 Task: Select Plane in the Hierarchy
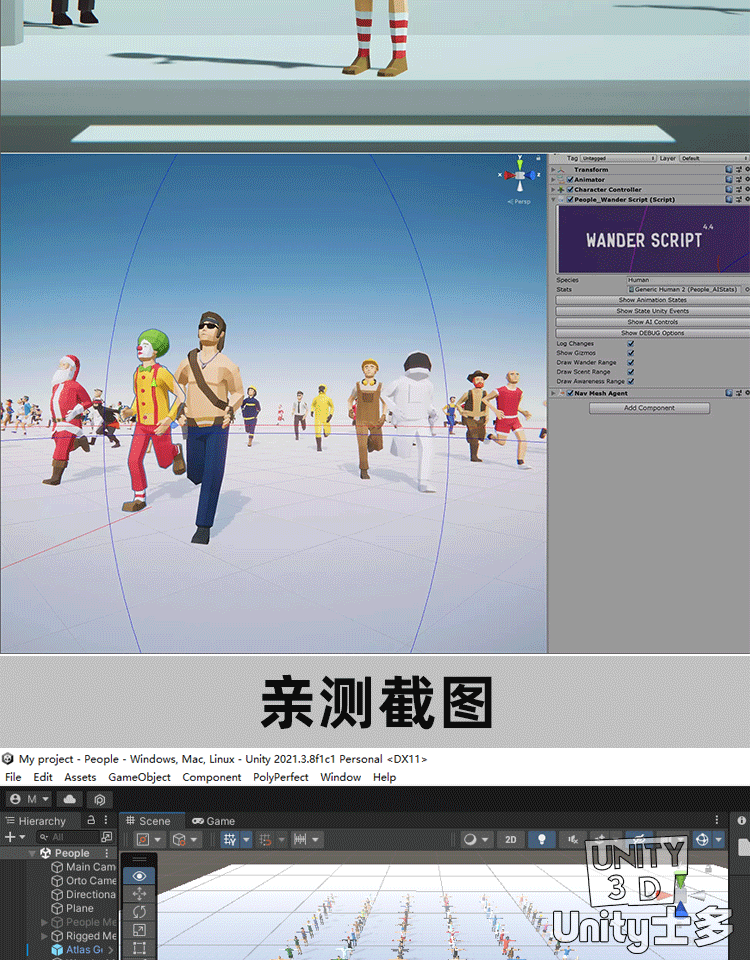coord(79,908)
